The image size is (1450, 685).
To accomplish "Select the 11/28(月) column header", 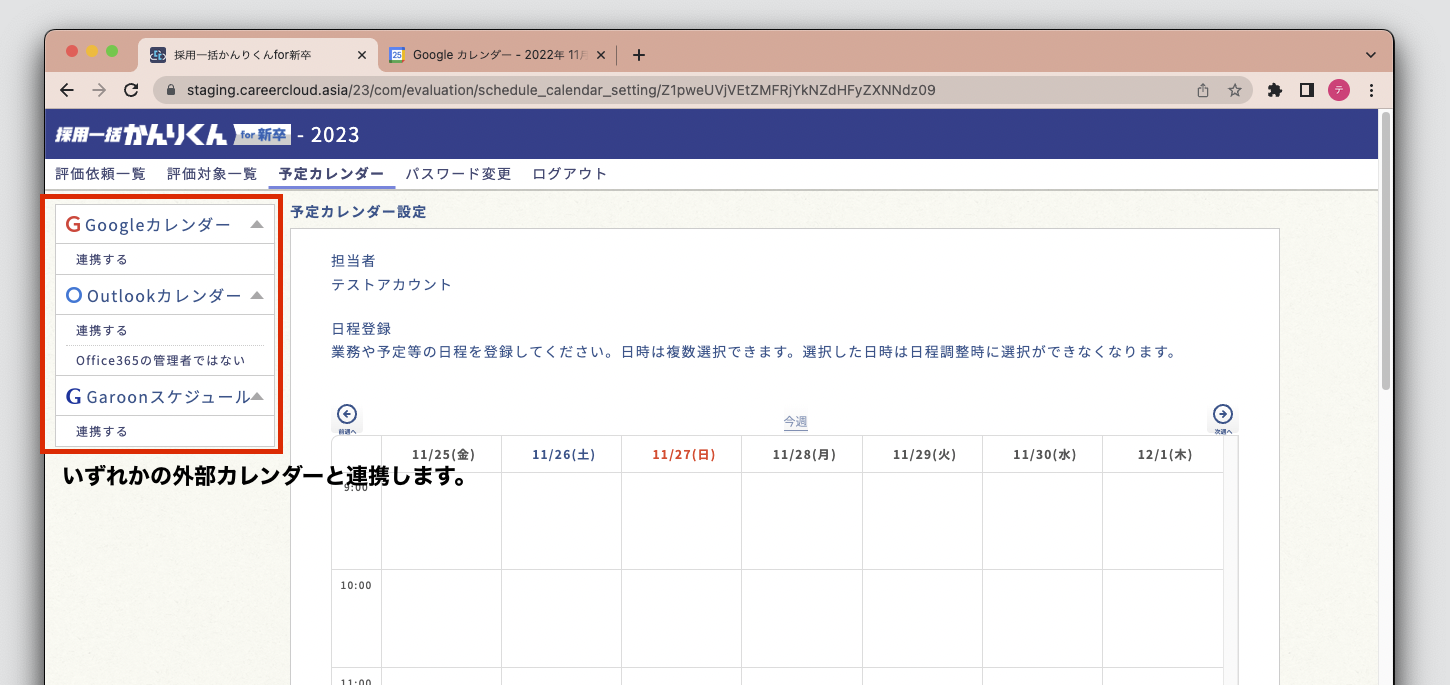I will click(803, 454).
